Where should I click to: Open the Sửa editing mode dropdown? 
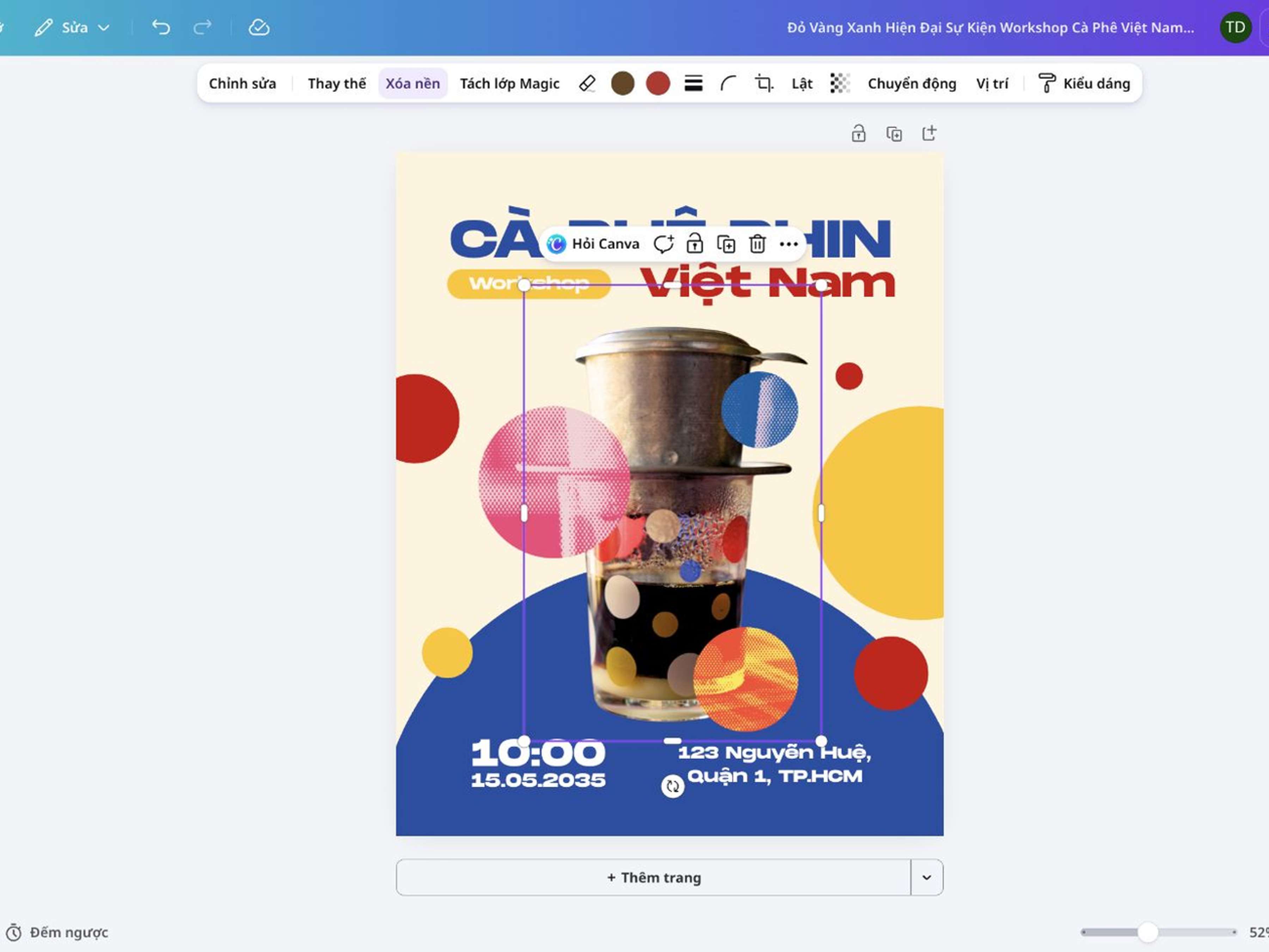pyautogui.click(x=72, y=27)
